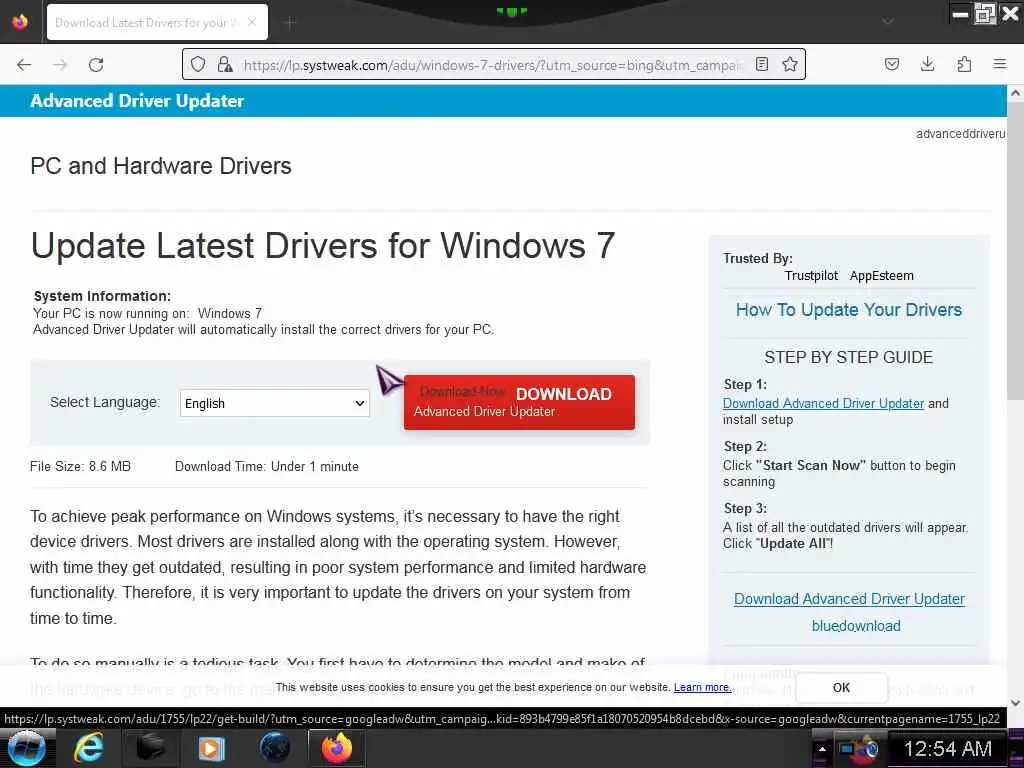The height and width of the screenshot is (768, 1024).
Task: Click the STEP BY STEP GUIDE heading
Action: (848, 357)
